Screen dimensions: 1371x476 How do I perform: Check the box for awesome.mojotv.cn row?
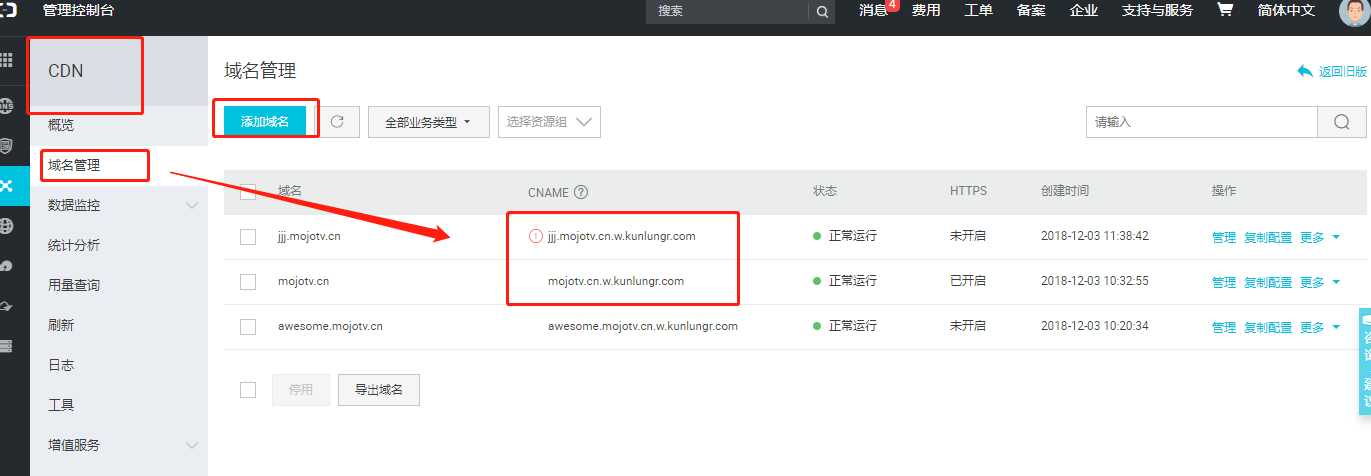pyautogui.click(x=248, y=326)
